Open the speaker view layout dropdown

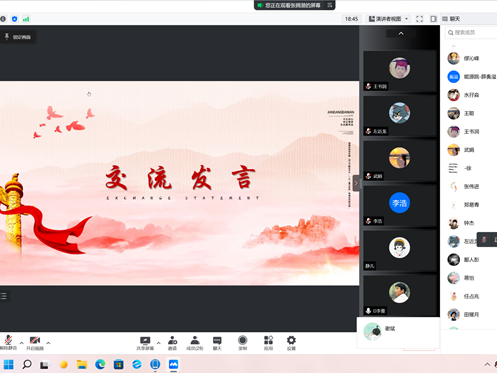388,19
